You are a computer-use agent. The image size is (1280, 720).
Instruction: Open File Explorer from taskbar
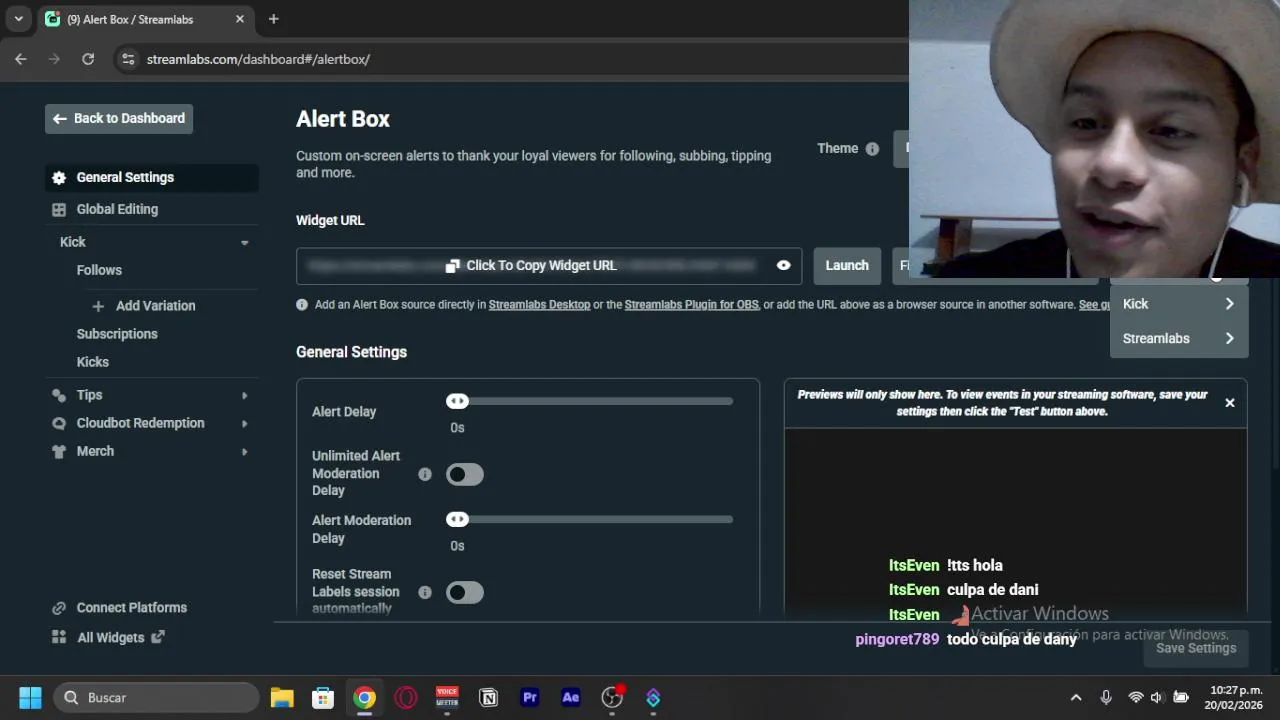tap(282, 698)
